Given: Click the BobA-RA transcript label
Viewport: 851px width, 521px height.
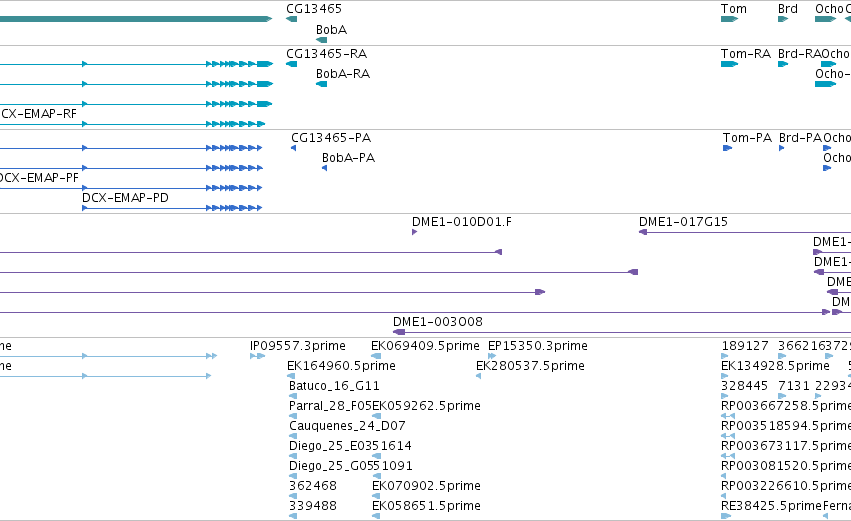Looking at the screenshot, I should pos(342,74).
